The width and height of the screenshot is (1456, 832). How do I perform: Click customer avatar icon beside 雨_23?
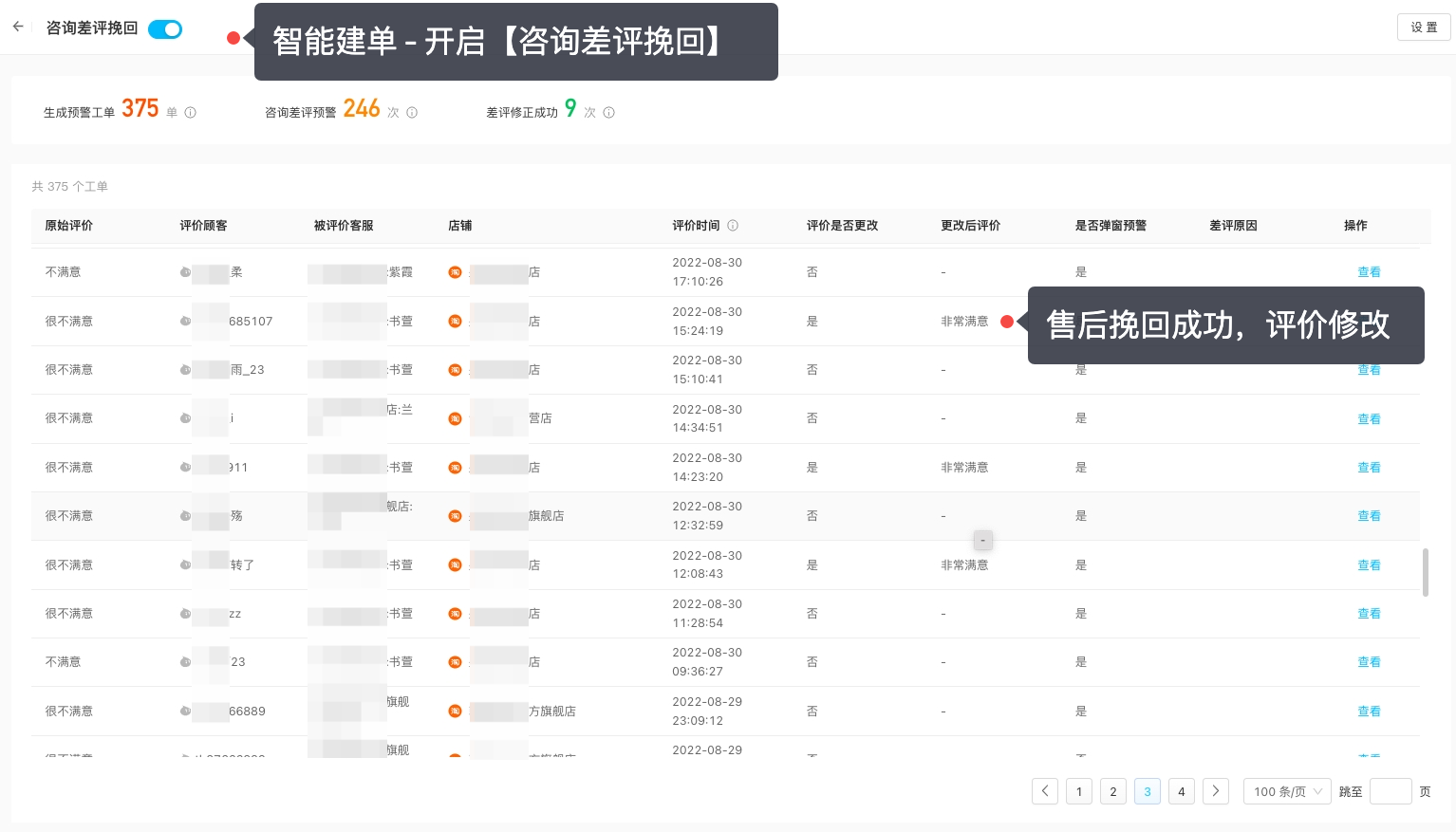click(185, 370)
